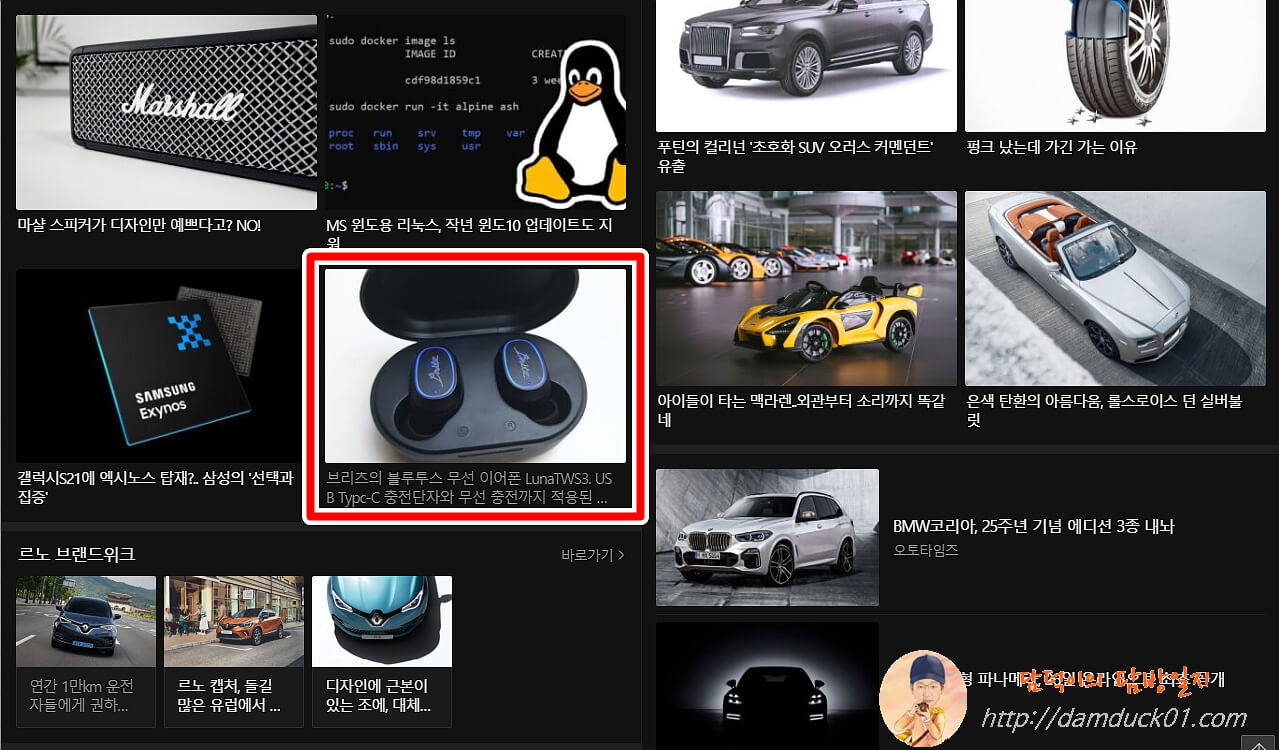Follow the '바로가기' shortcut link
Viewport: 1279px width, 750px height.
pos(593,555)
